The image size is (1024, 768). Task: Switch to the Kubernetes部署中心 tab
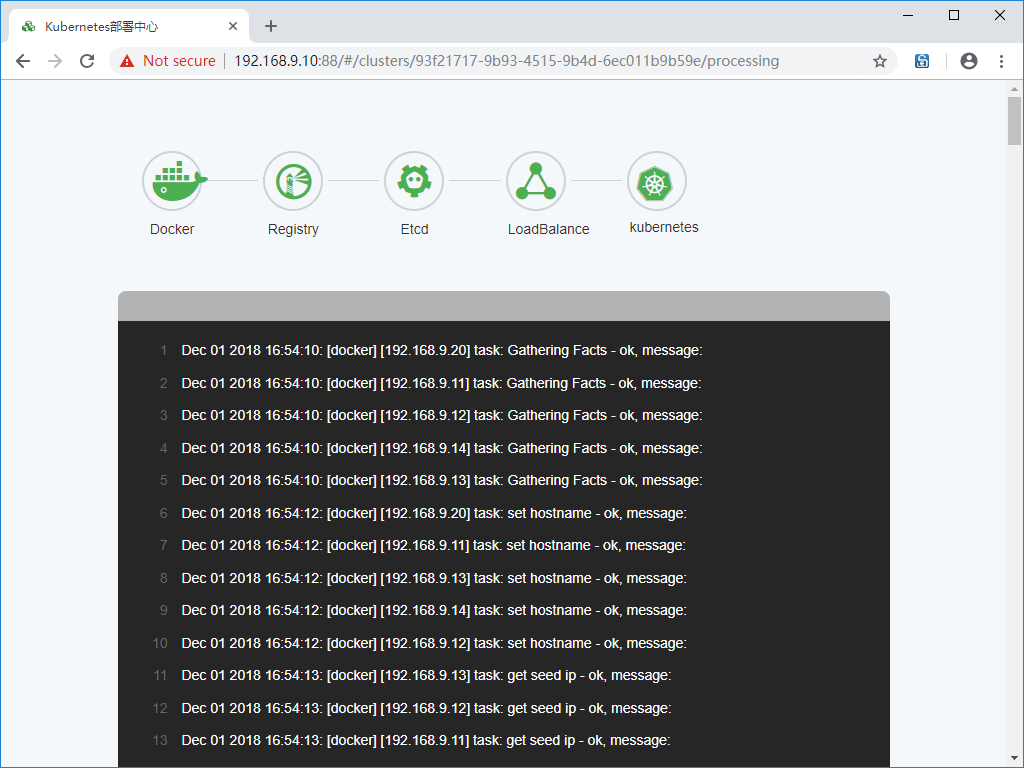coord(129,26)
